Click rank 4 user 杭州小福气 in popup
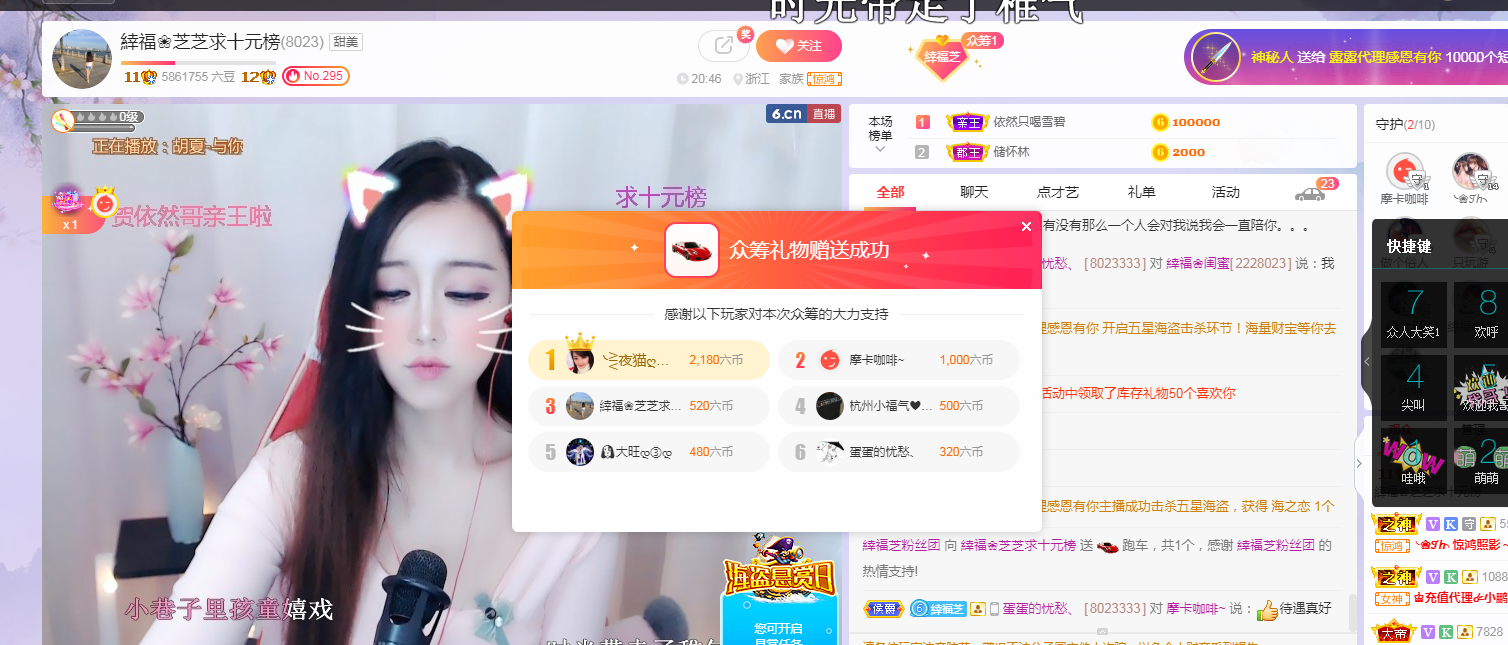 click(899, 406)
